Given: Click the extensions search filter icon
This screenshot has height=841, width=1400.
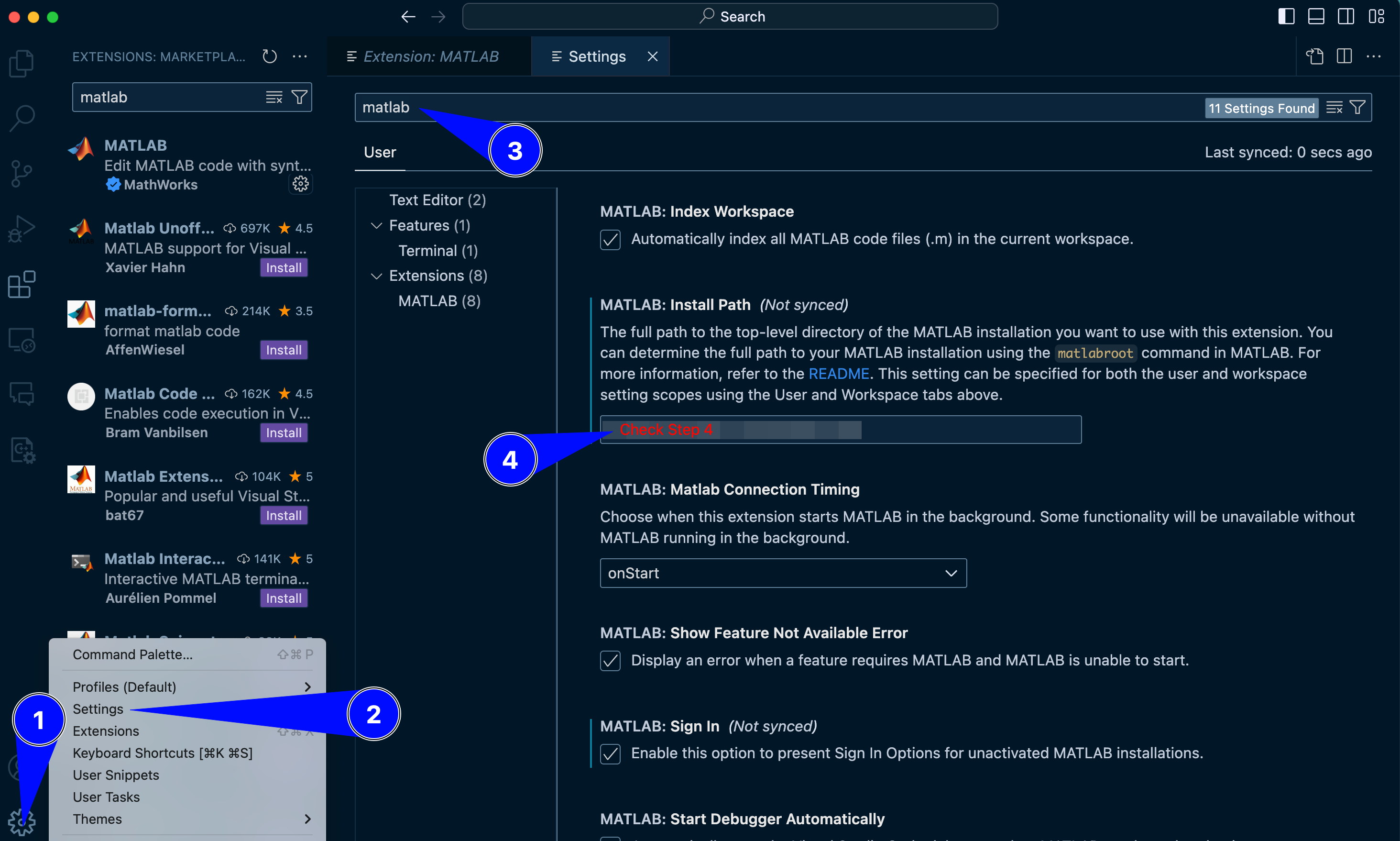Looking at the screenshot, I should (299, 98).
